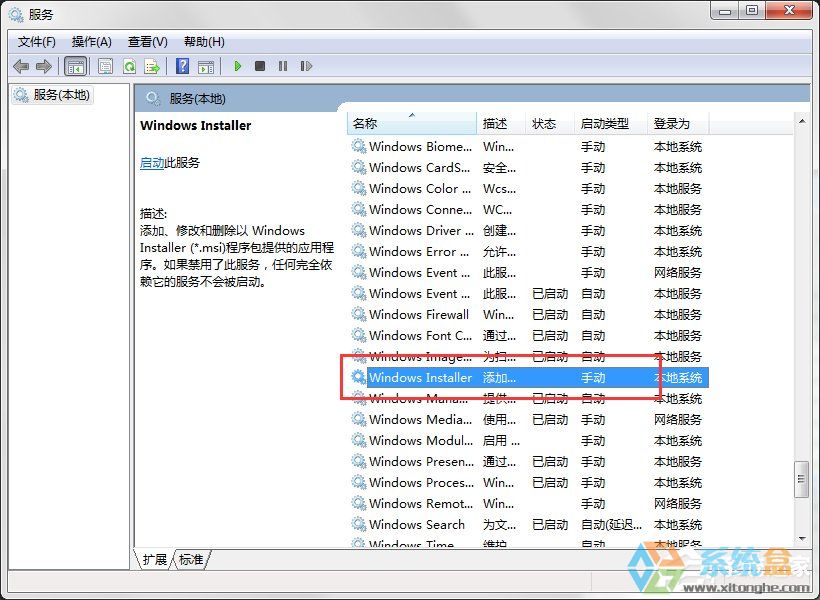
Task: Click gear icon of Windows Remot... row
Action: (x=359, y=503)
